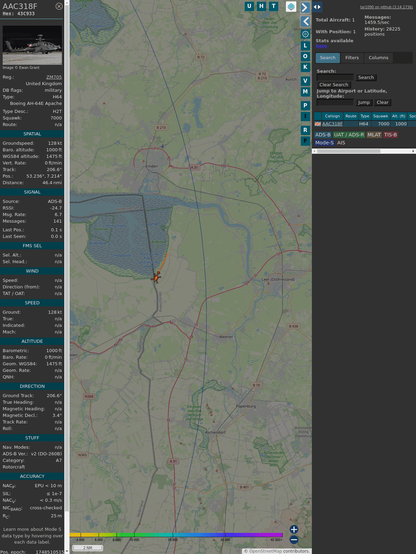
Task: Sort table by Callsign column
Action: tap(332, 116)
